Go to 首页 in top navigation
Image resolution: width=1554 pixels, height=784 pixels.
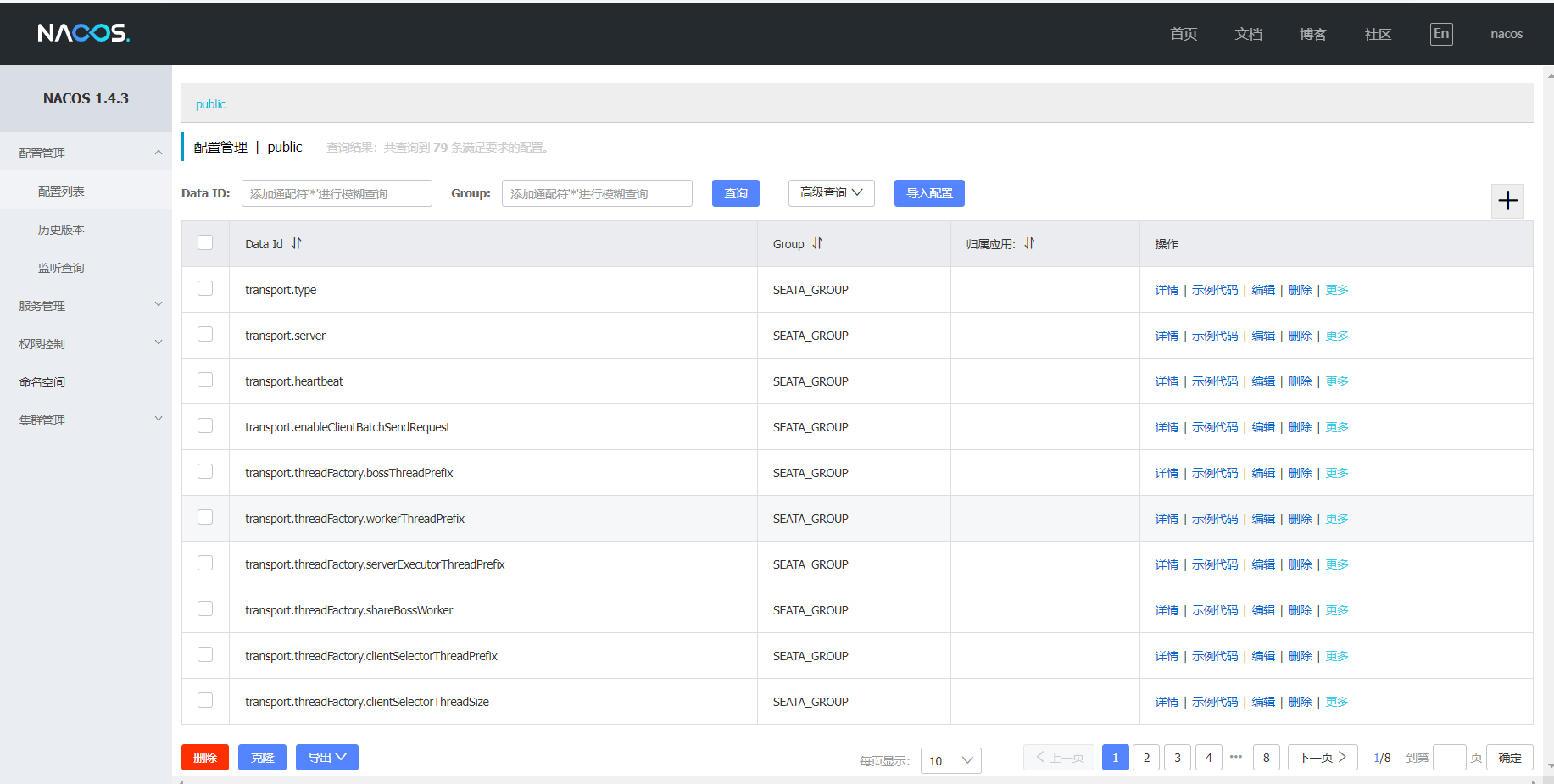coord(1184,34)
